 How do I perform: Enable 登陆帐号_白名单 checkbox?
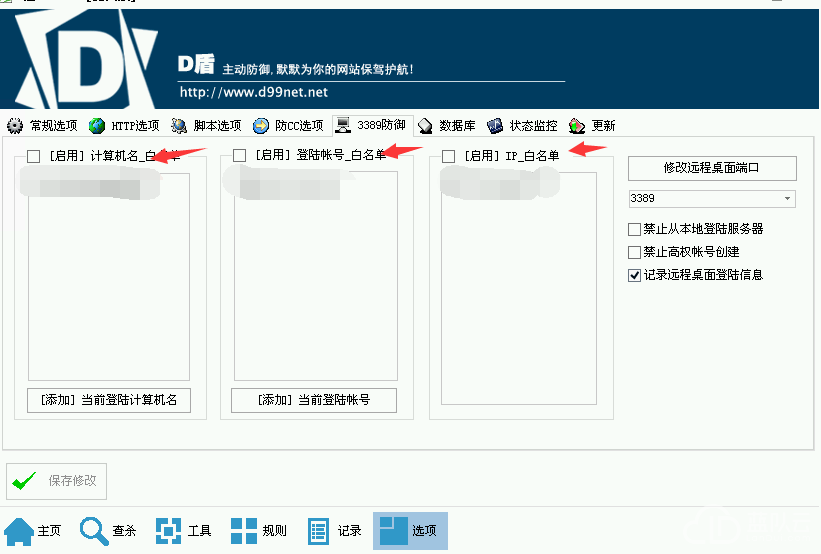point(239,156)
